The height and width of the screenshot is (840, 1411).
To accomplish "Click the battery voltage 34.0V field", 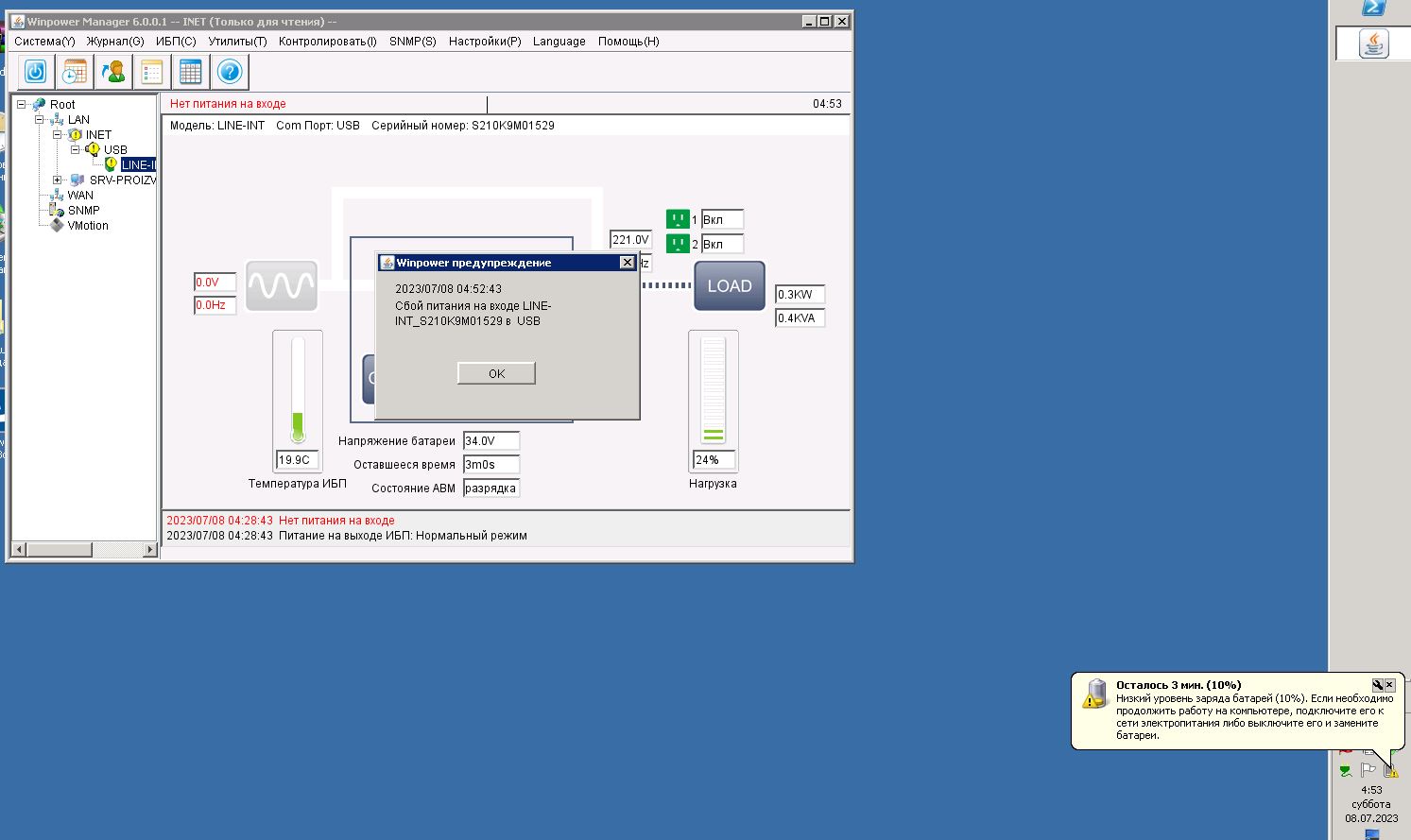I will pyautogui.click(x=491, y=441).
